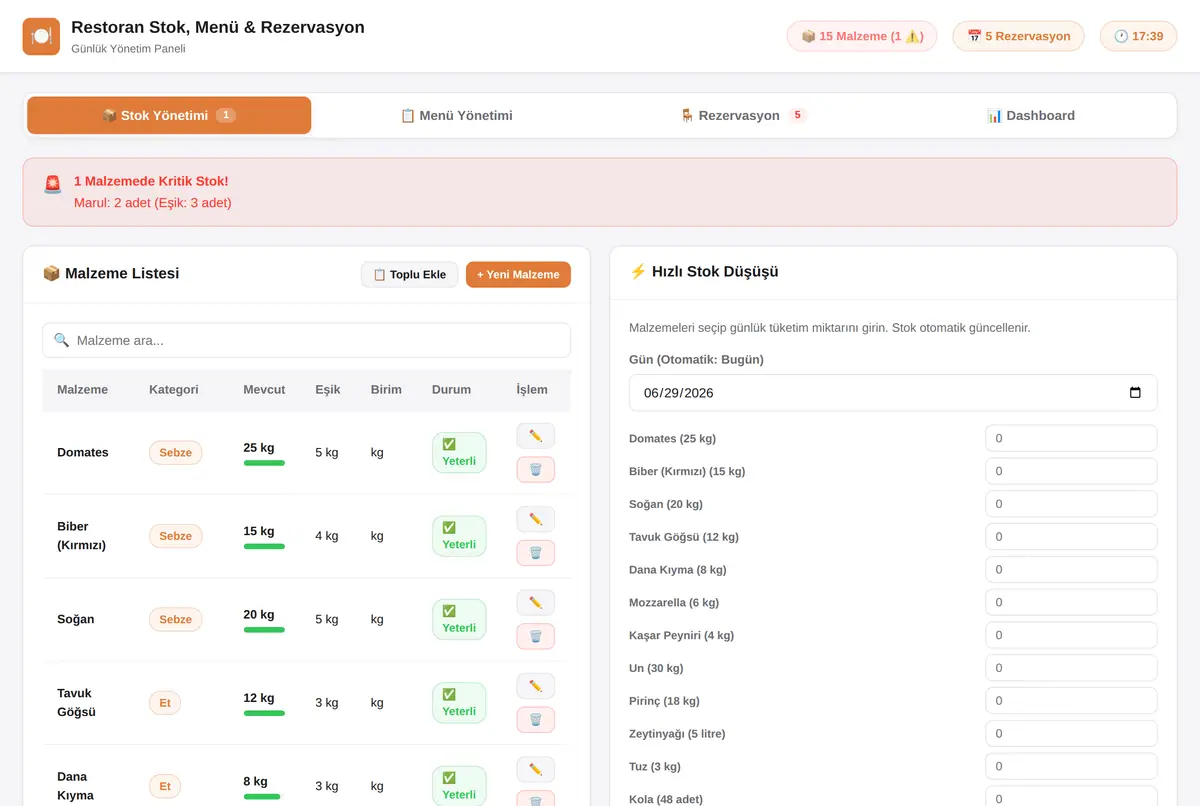Open the Dashboard tab
This screenshot has height=806, width=1200.
pyautogui.click(x=1030, y=115)
